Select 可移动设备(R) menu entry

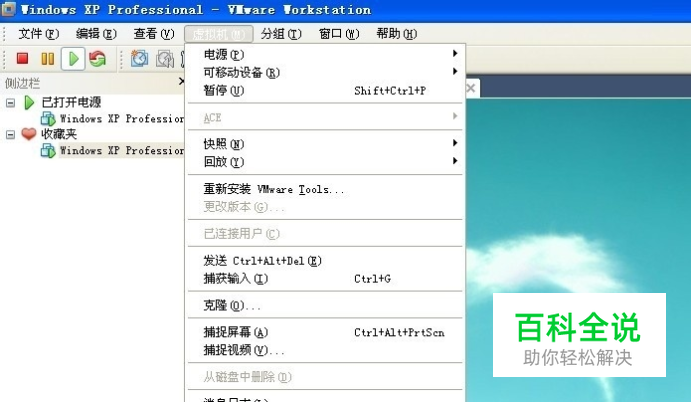(x=325, y=73)
